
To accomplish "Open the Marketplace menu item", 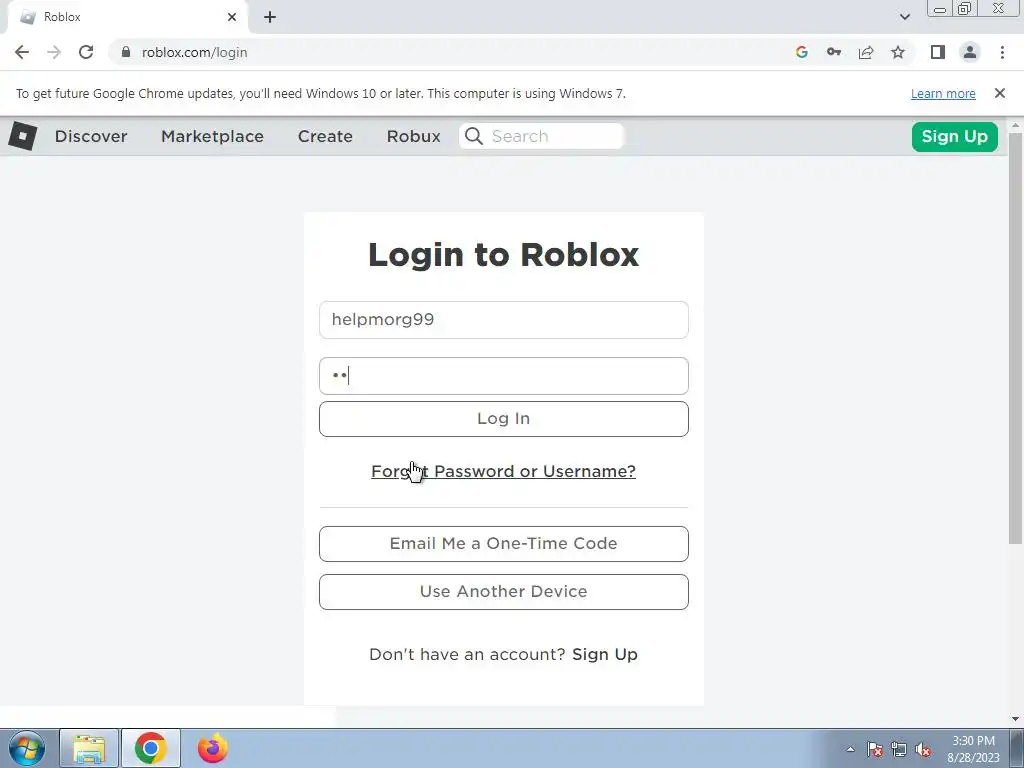I will click(x=212, y=136).
